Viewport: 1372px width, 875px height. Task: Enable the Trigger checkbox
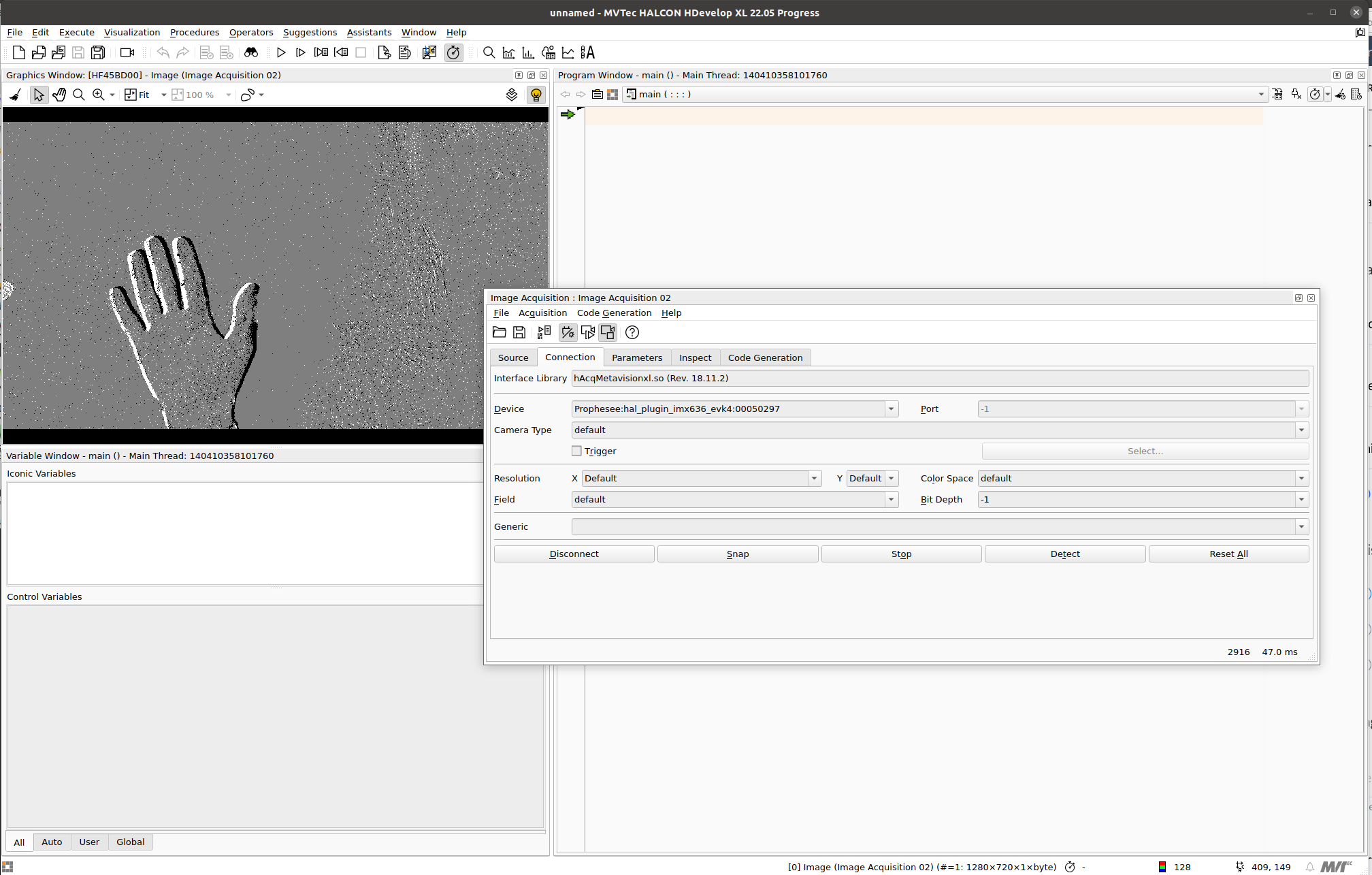pyautogui.click(x=576, y=451)
